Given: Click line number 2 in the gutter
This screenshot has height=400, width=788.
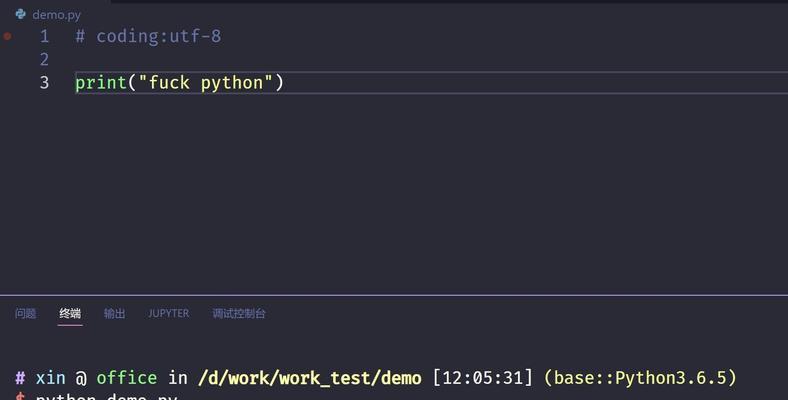Looking at the screenshot, I should pos(44,59).
